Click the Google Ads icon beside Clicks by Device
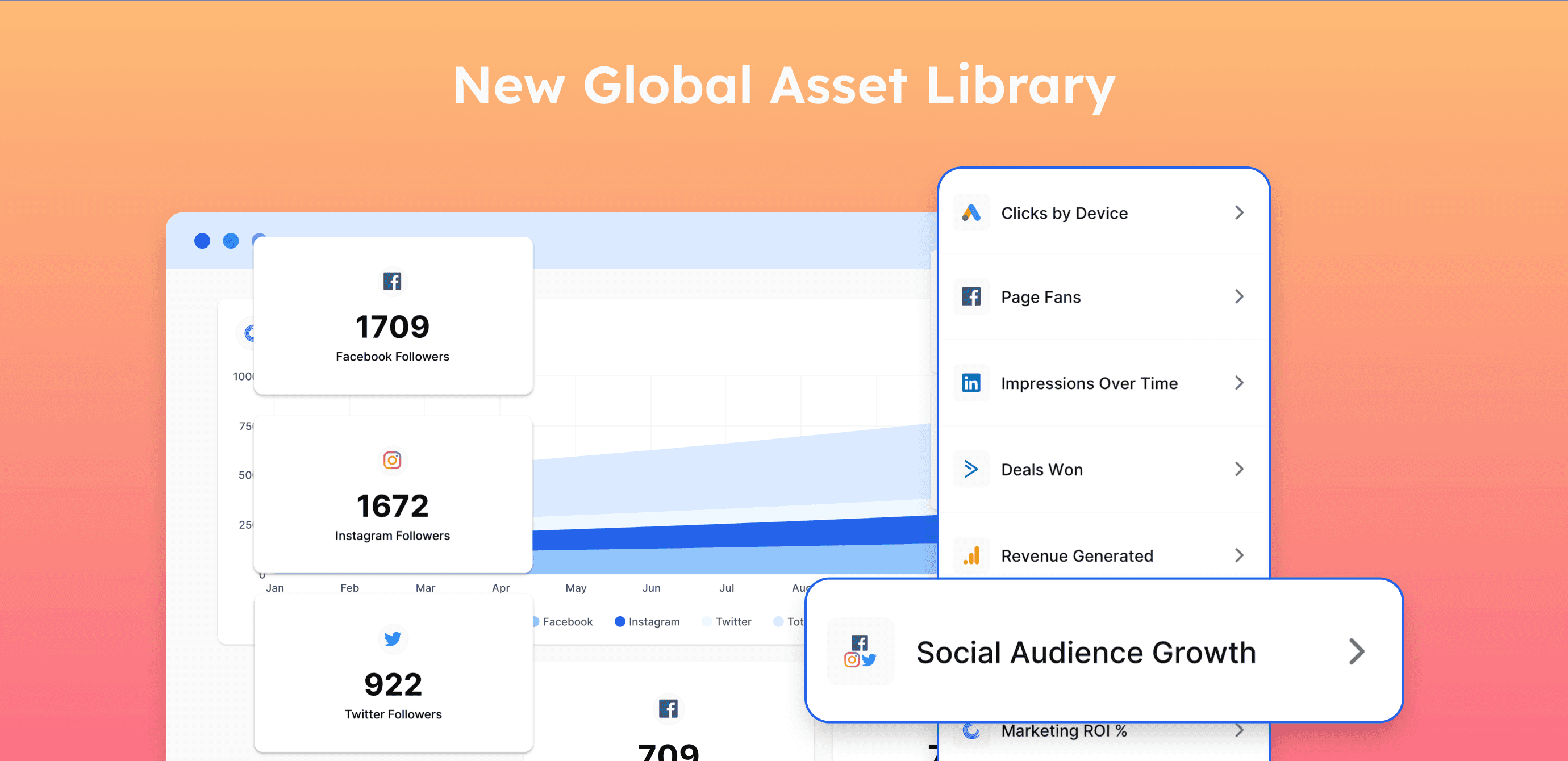This screenshot has height=761, width=1568. point(971,213)
